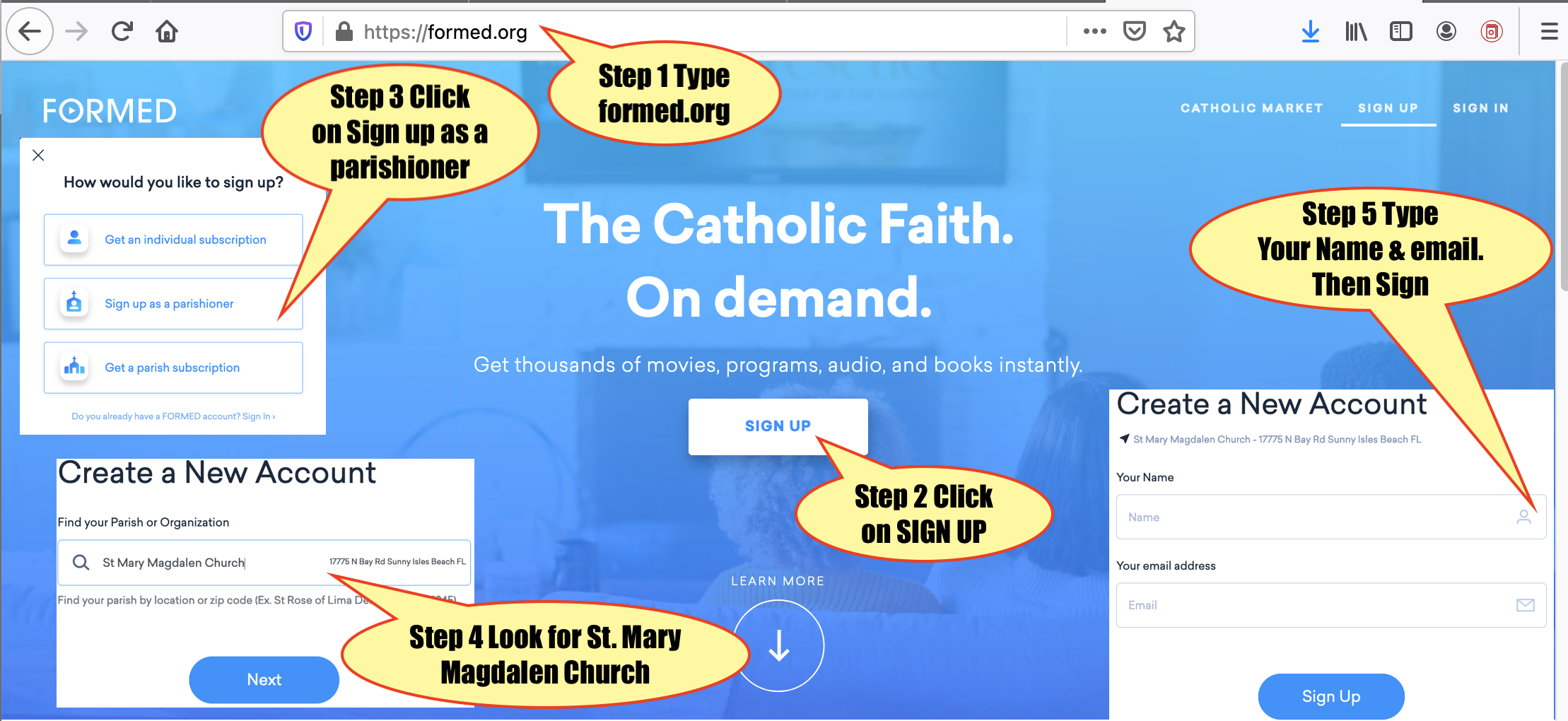Choose Get a parish subscription
This screenshot has height=721, width=1568.
click(173, 368)
